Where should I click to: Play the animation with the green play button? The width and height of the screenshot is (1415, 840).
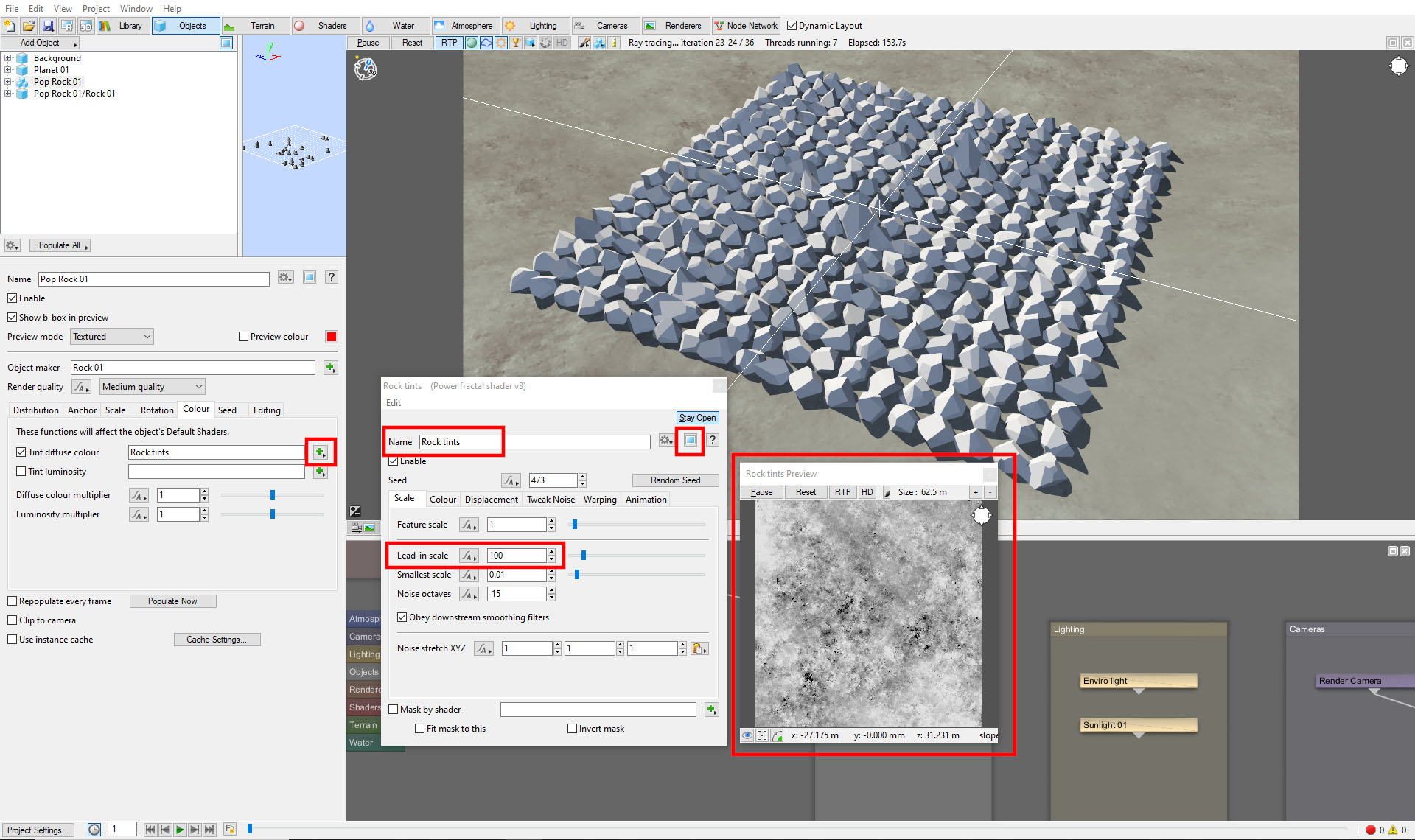click(180, 830)
